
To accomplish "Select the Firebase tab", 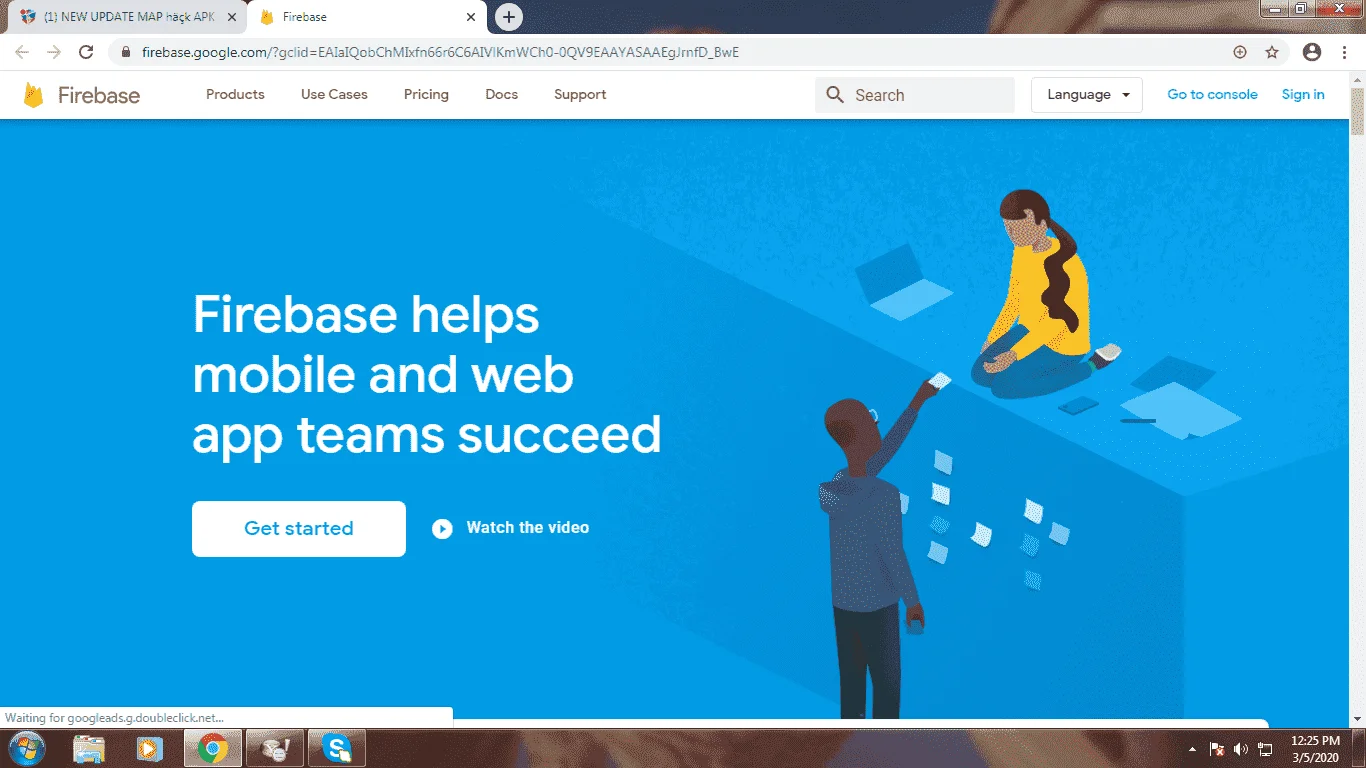I will 366,17.
